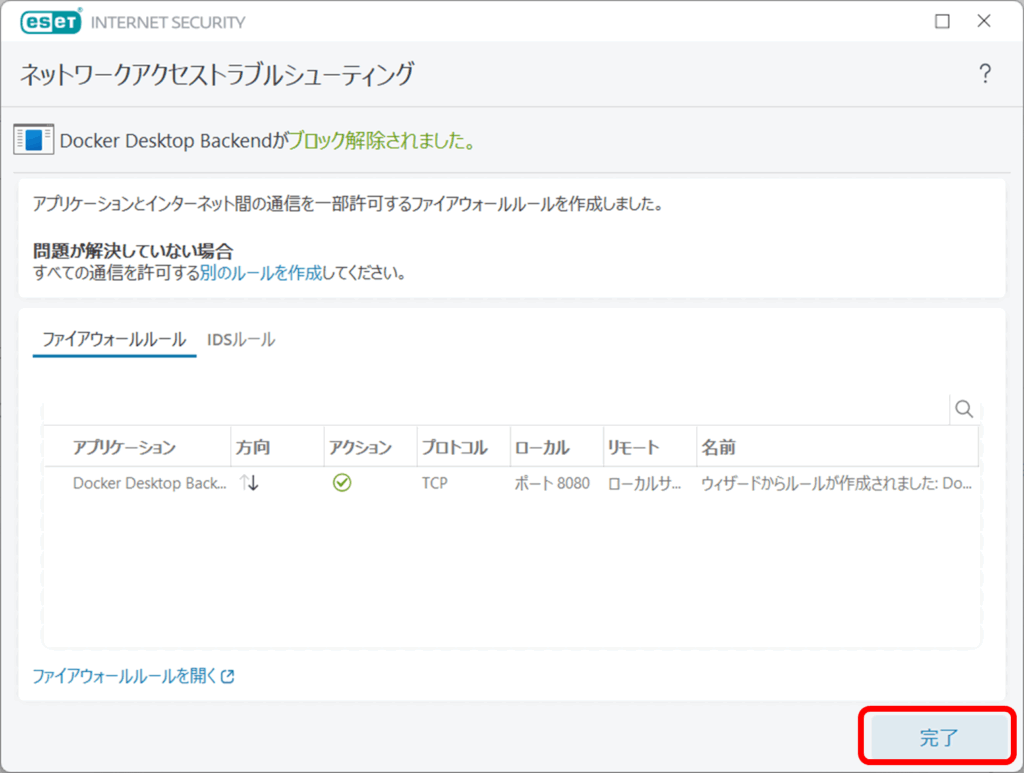This screenshot has width=1024, height=773.
Task: Switch to the ファイアウォールルール tab
Action: click(x=114, y=340)
